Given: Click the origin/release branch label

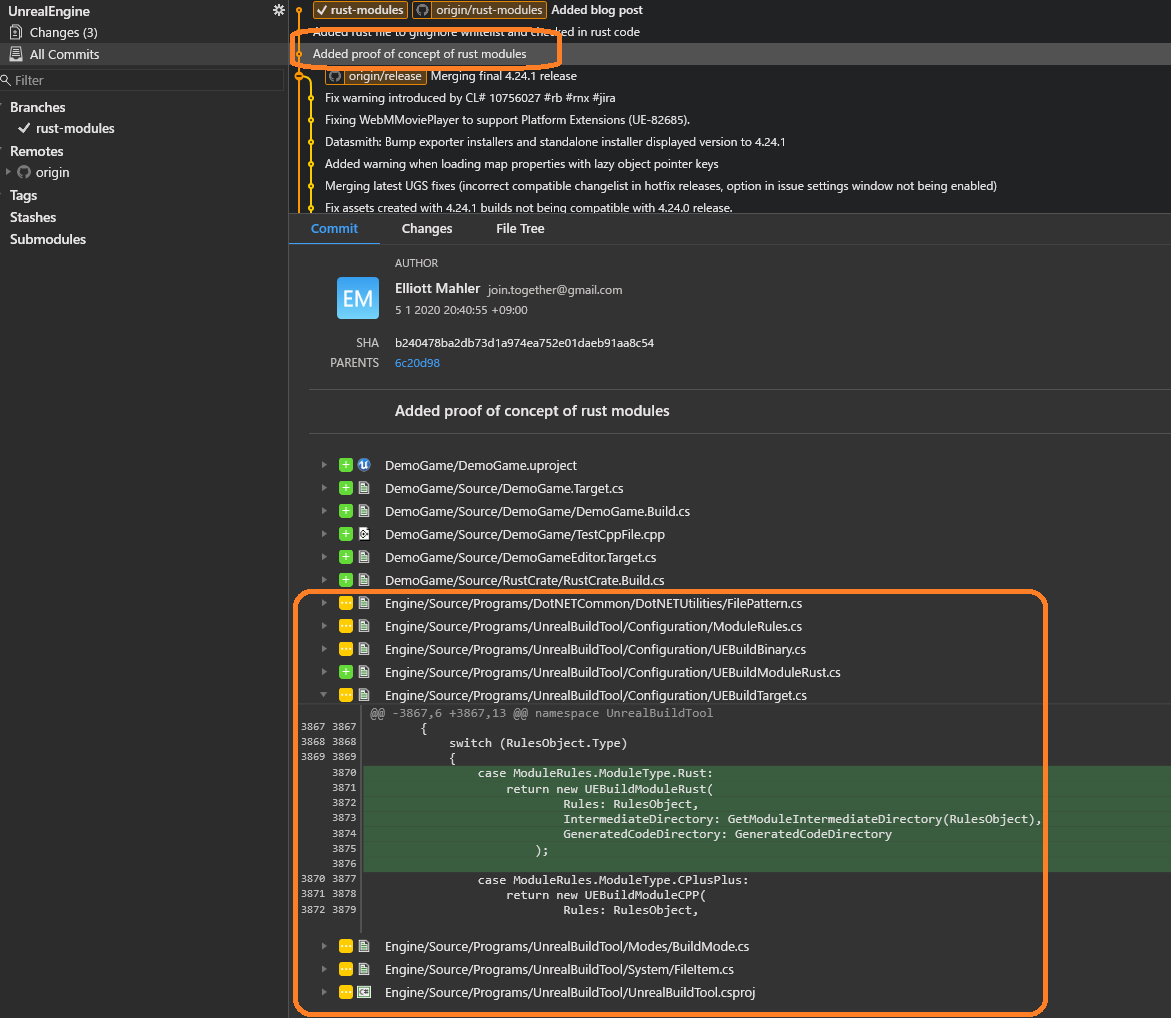Looking at the screenshot, I should point(376,76).
